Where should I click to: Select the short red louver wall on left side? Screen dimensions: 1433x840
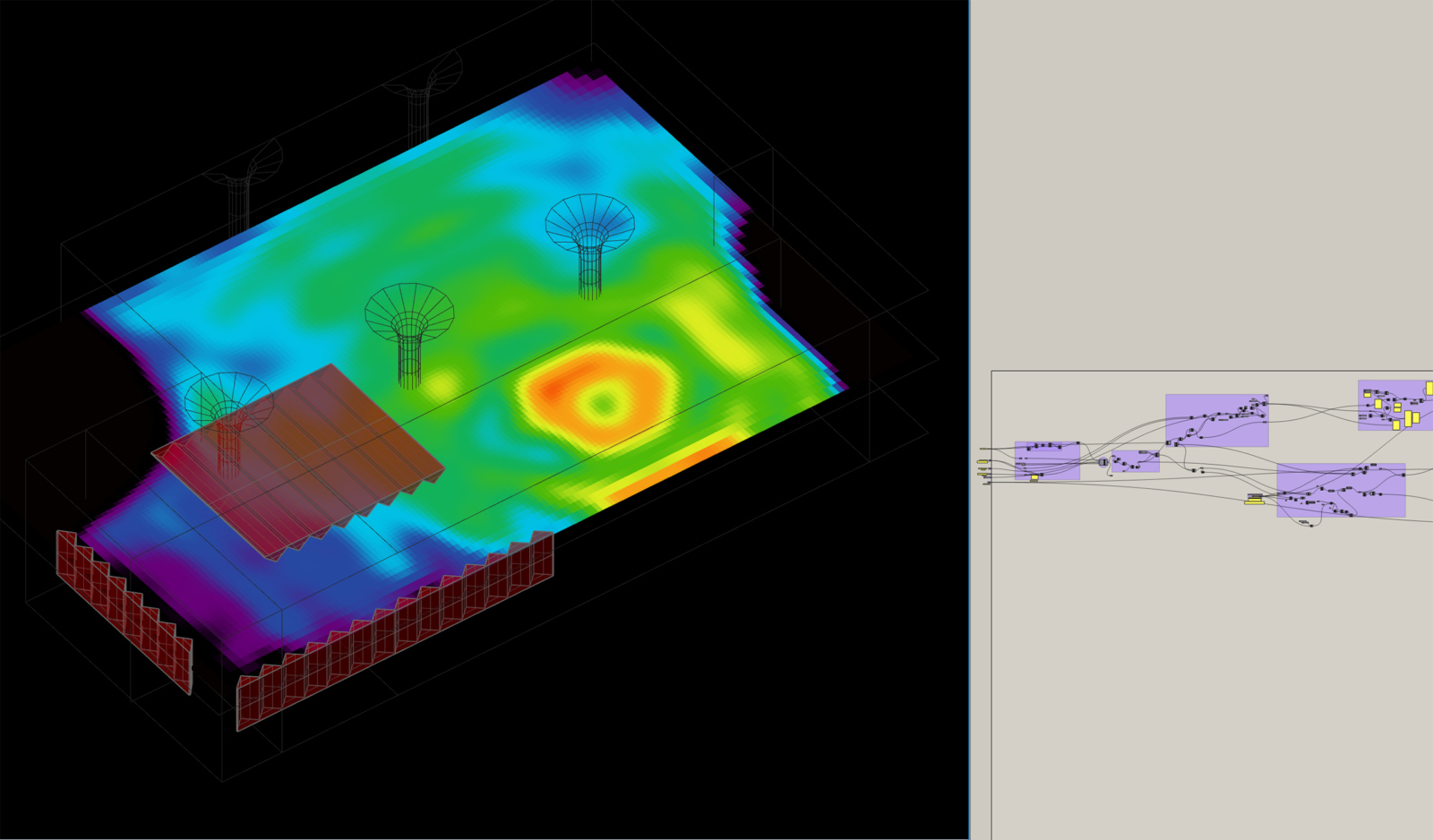[125, 609]
